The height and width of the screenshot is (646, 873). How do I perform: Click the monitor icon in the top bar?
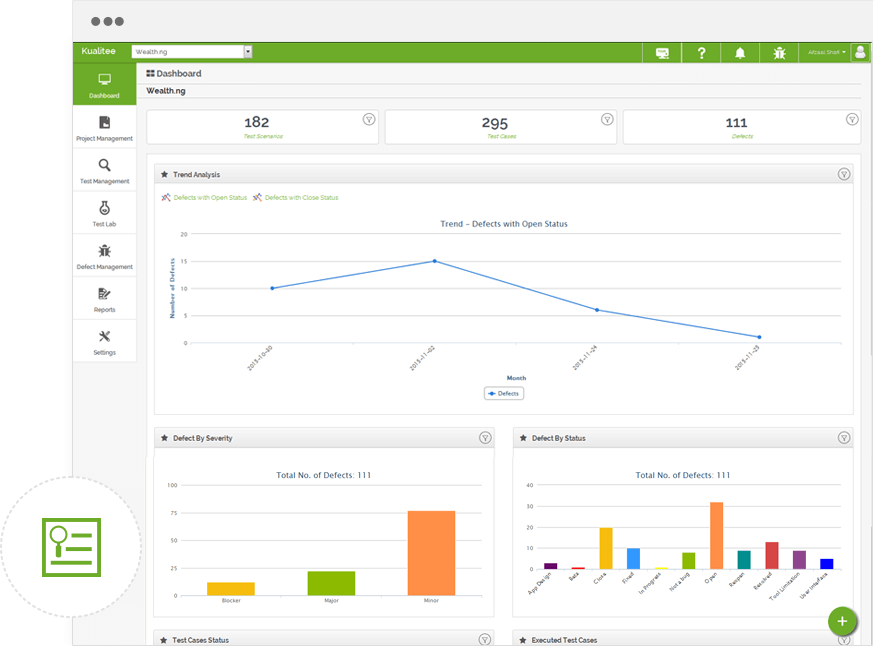(661, 51)
